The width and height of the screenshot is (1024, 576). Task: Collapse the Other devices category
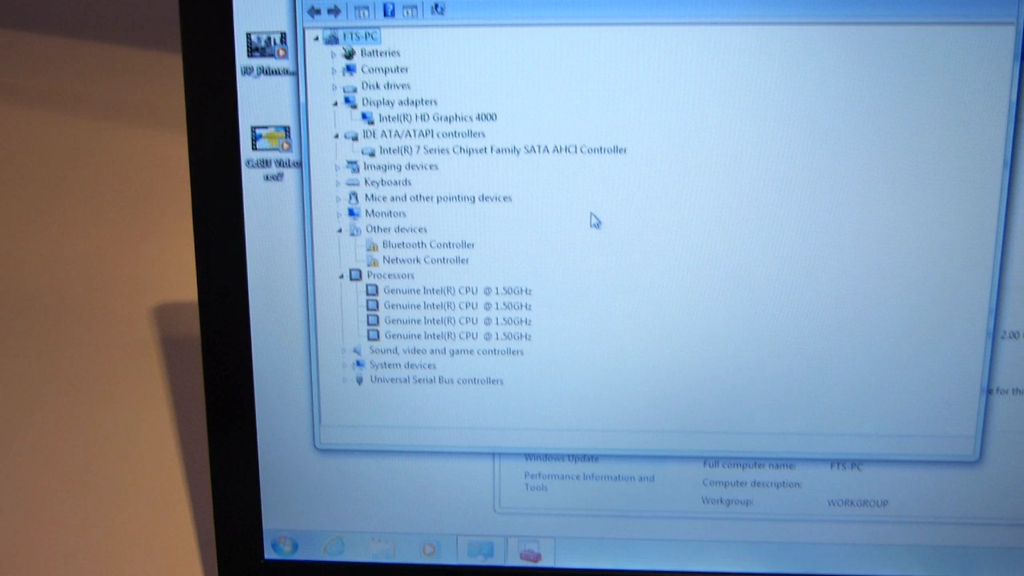pos(340,230)
